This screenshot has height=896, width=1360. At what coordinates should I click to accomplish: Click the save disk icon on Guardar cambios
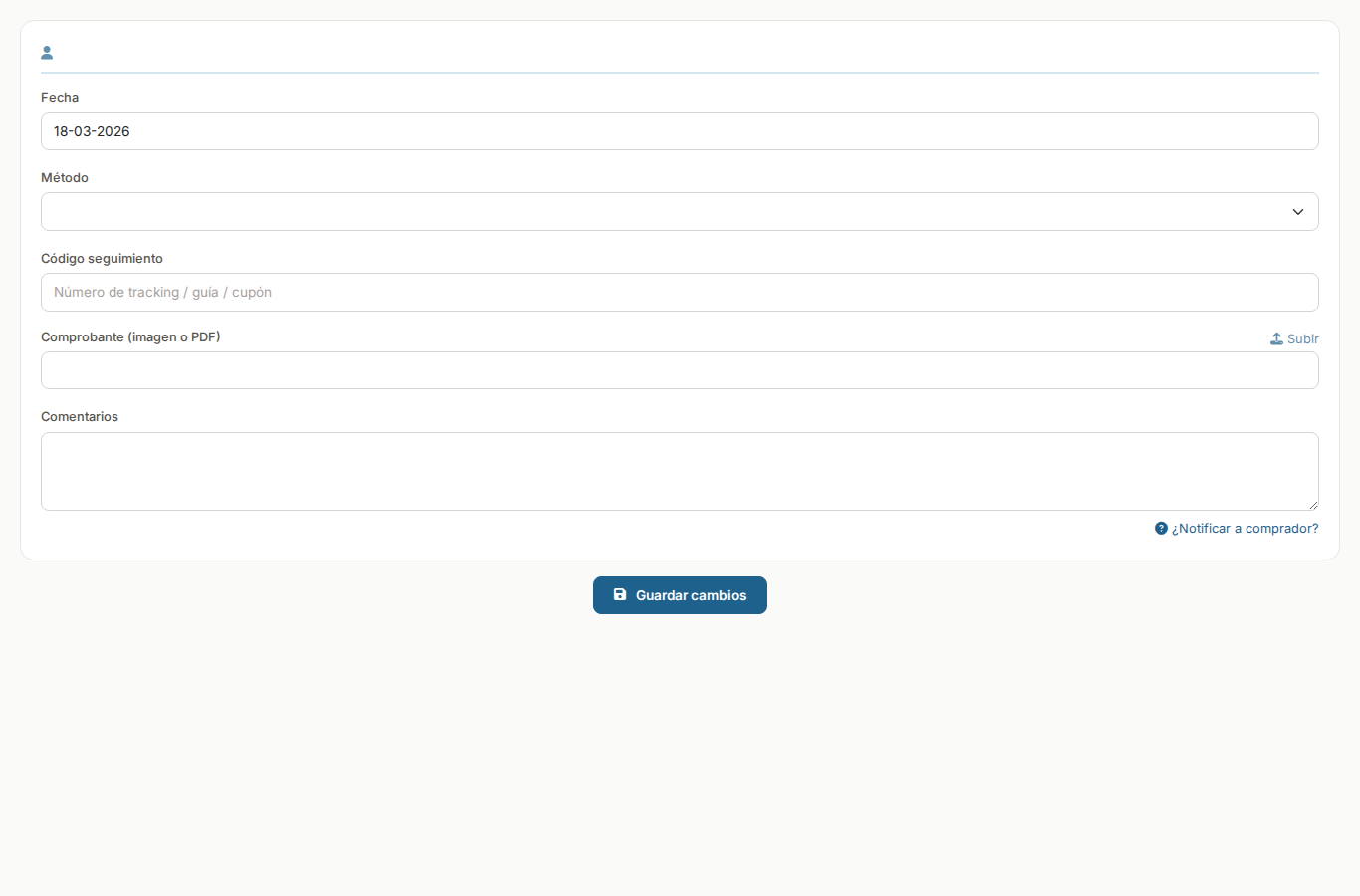coord(621,594)
